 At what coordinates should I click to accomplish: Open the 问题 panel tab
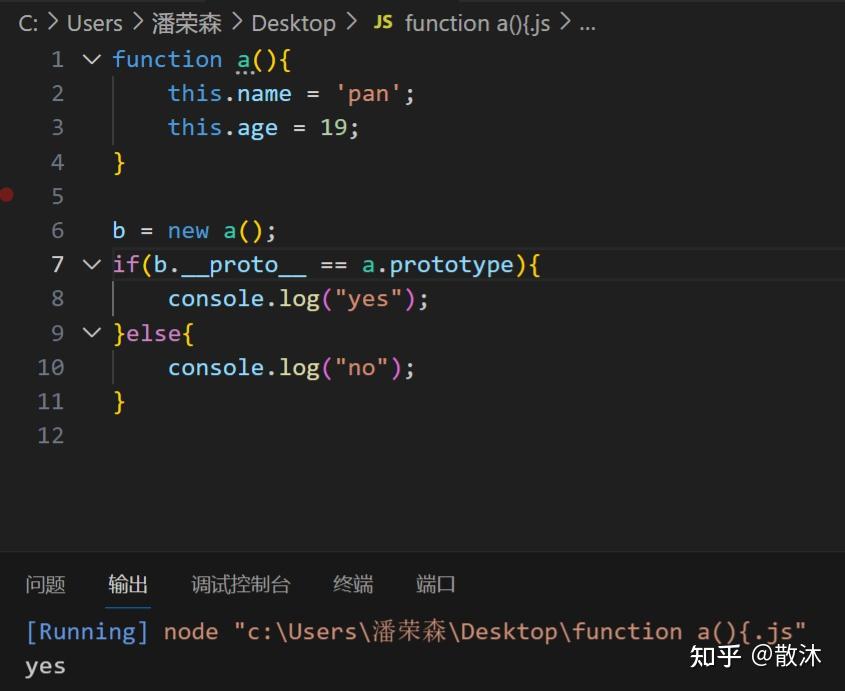tap(45, 585)
